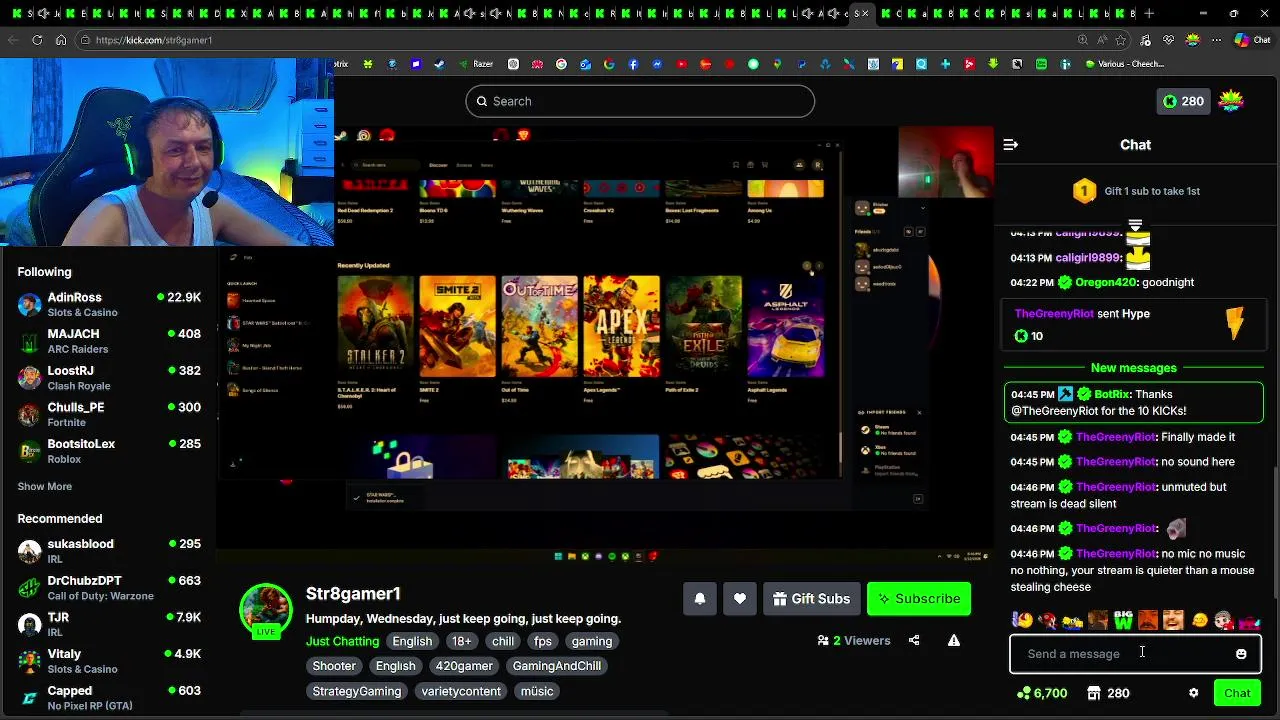
Task: Click the fps tag
Action: 543,641
